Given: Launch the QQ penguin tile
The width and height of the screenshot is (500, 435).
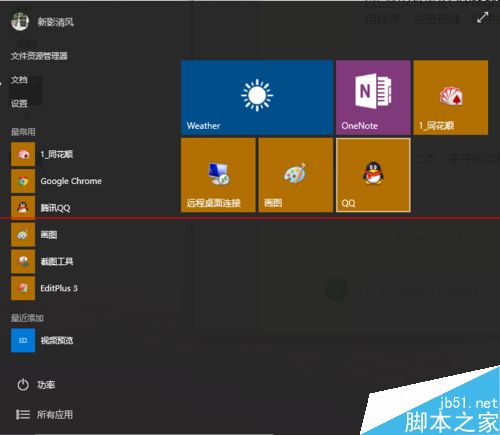Looking at the screenshot, I should tap(373, 175).
